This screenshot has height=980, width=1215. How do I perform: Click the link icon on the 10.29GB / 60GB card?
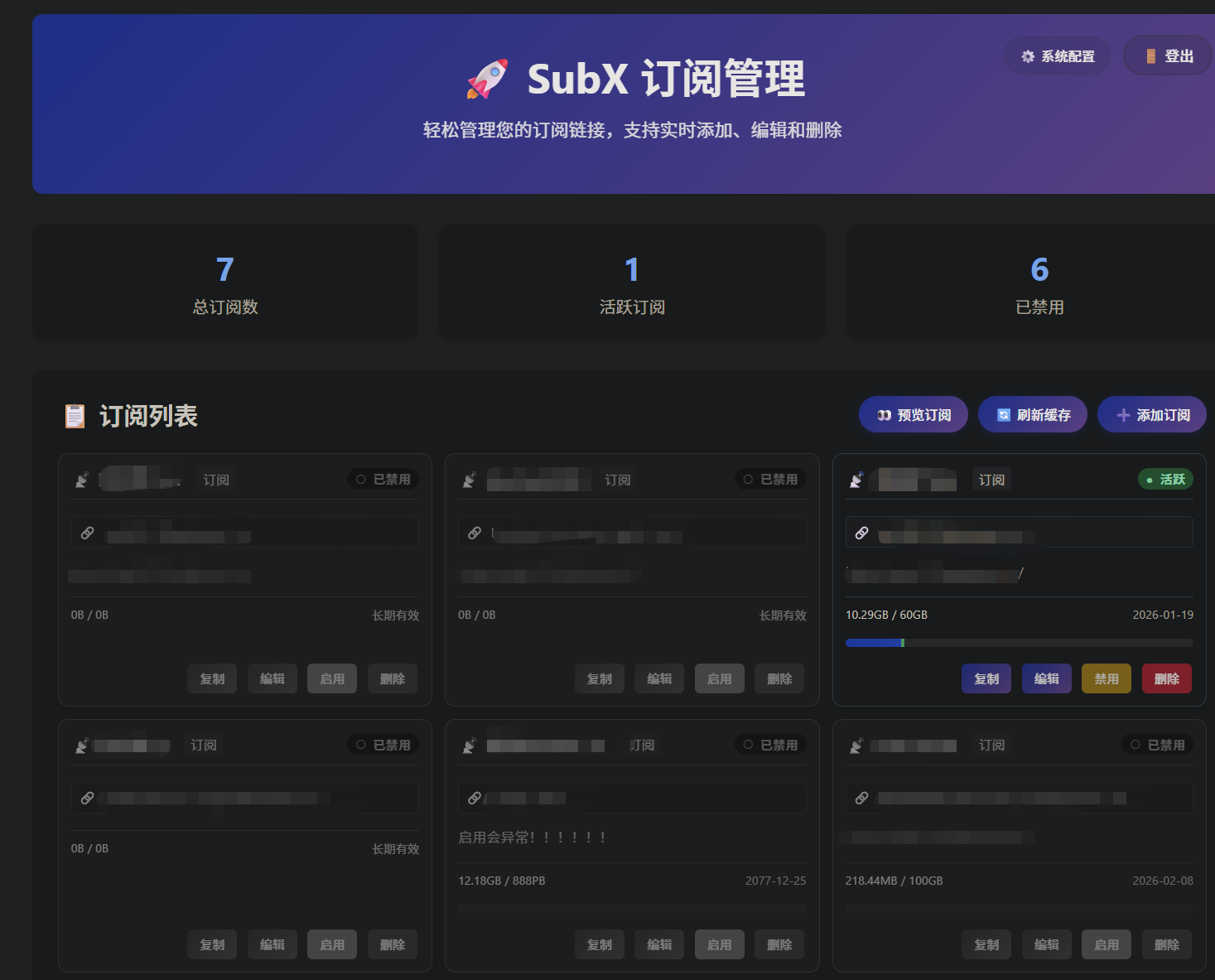(x=862, y=533)
